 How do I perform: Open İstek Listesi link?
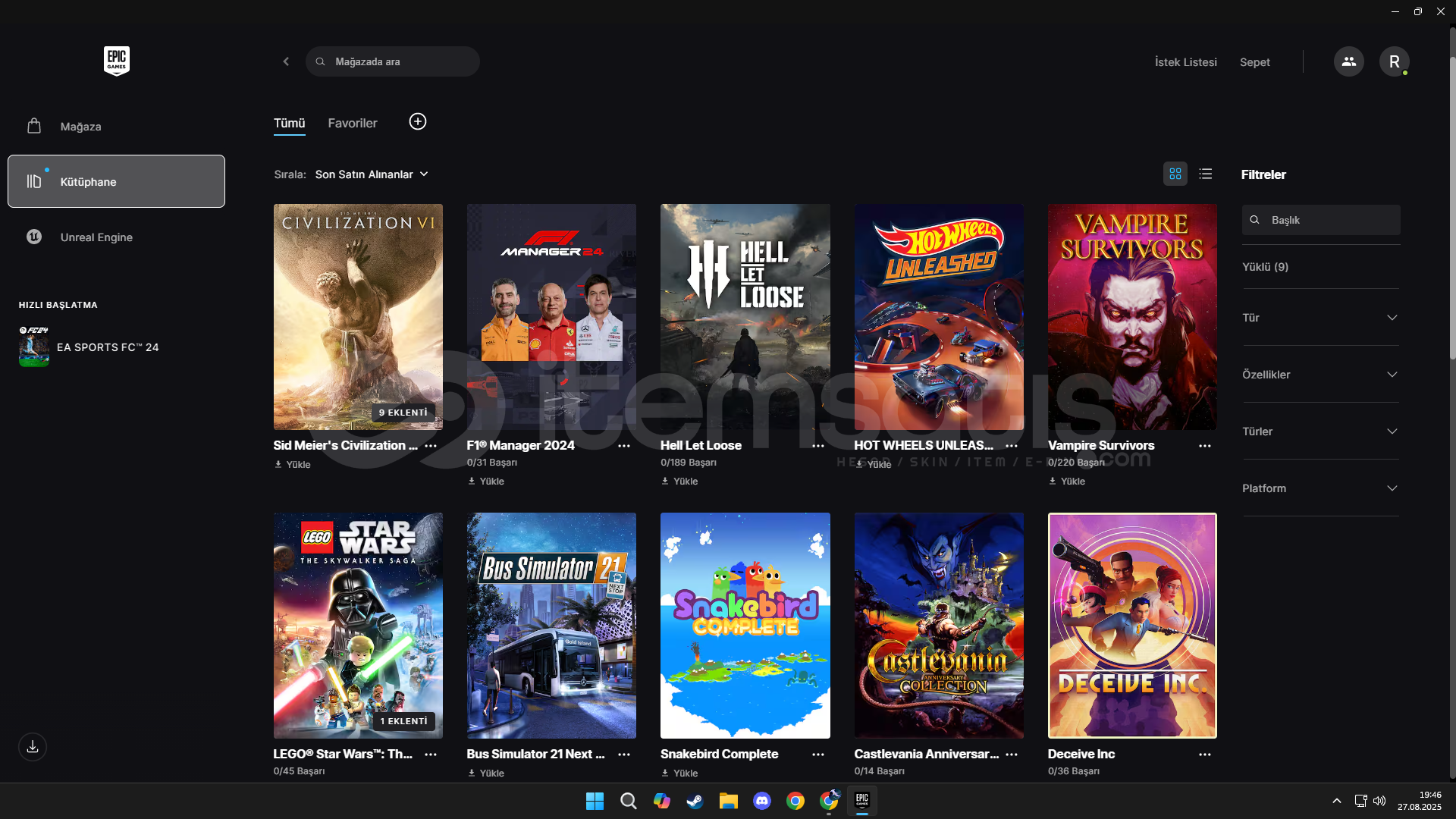[x=1186, y=62]
